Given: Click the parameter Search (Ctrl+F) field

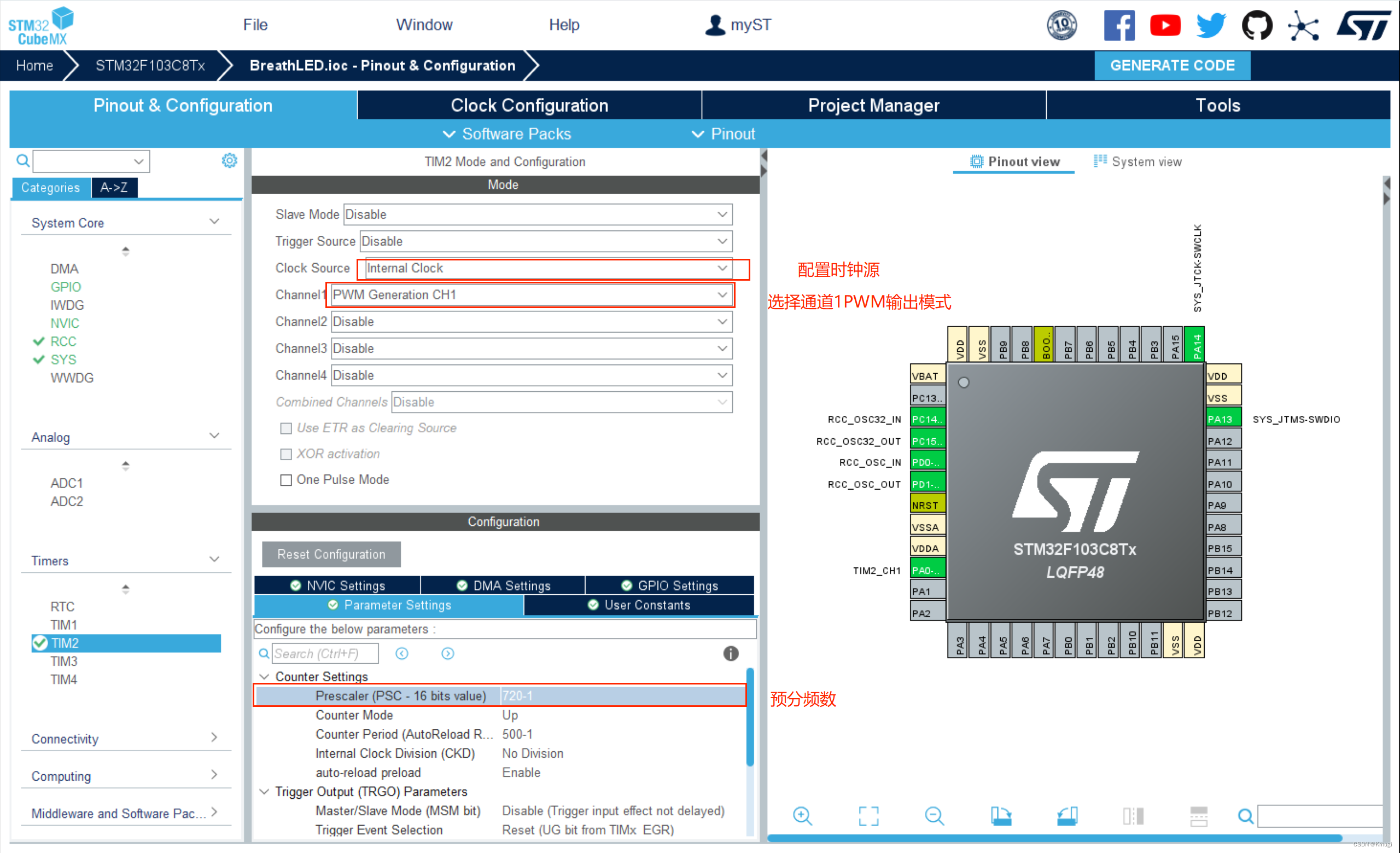Looking at the screenshot, I should click(324, 653).
